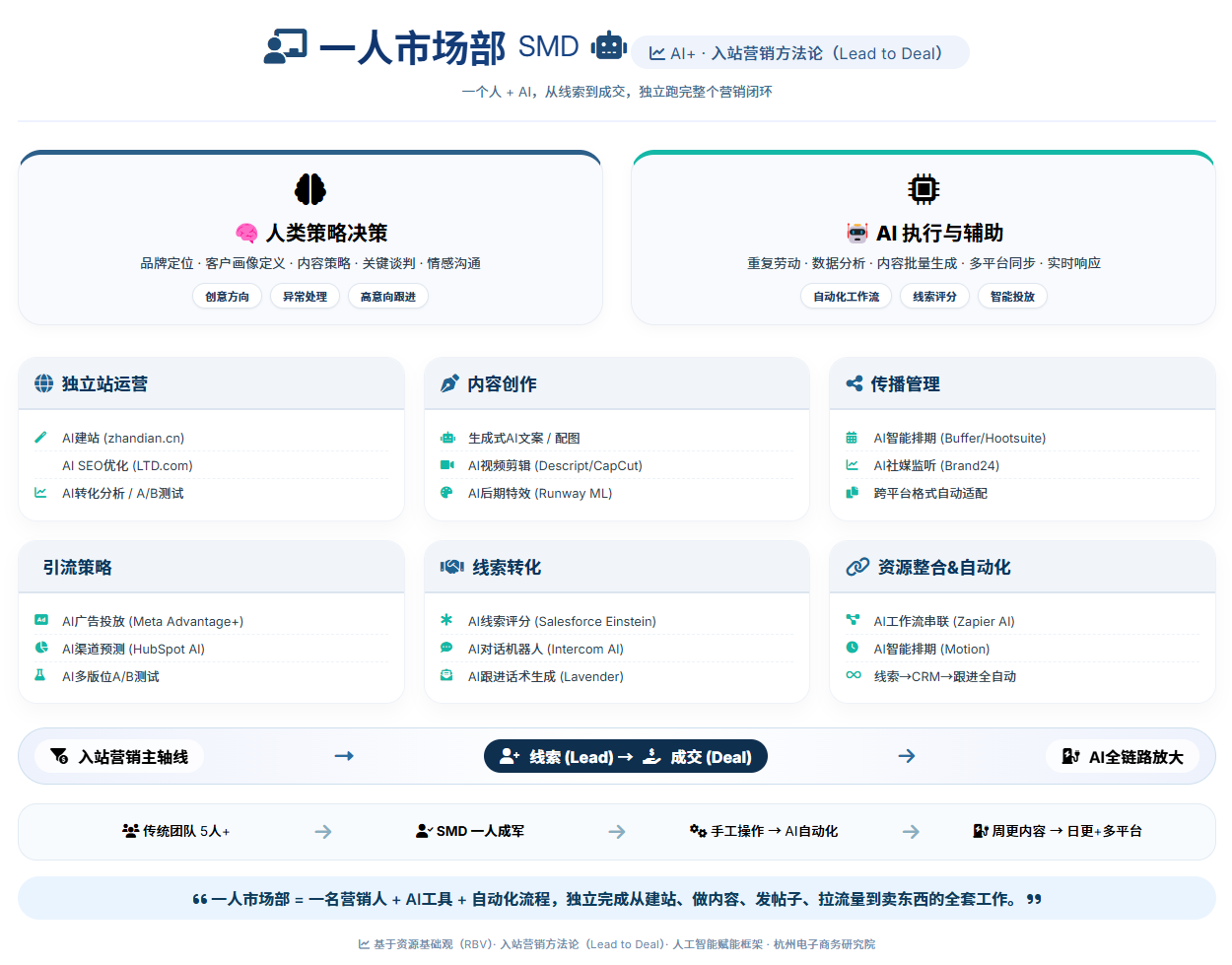The width and height of the screenshot is (1232, 965).
Task: Click the microchip icon above AI 执行与辅助
Action: pyautogui.click(x=923, y=188)
